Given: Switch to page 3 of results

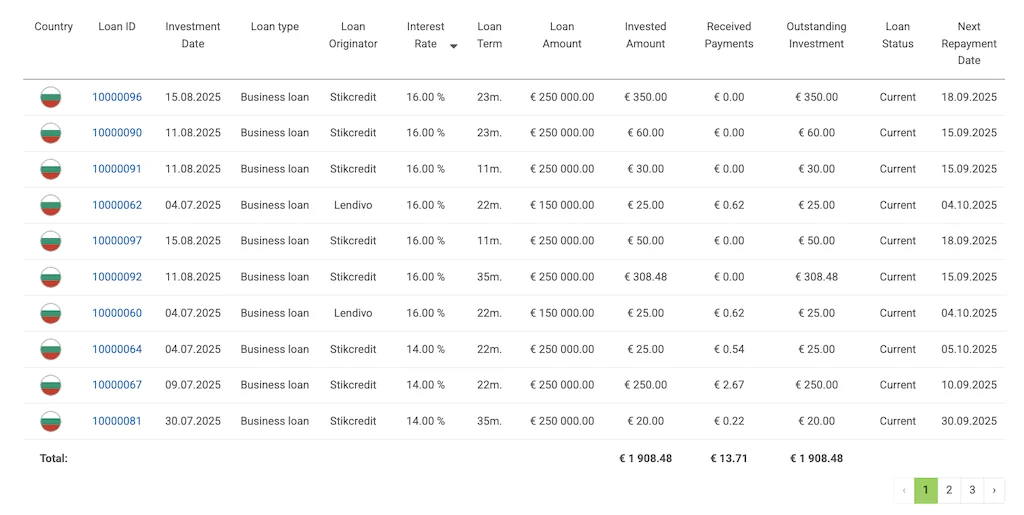Looking at the screenshot, I should [x=972, y=490].
